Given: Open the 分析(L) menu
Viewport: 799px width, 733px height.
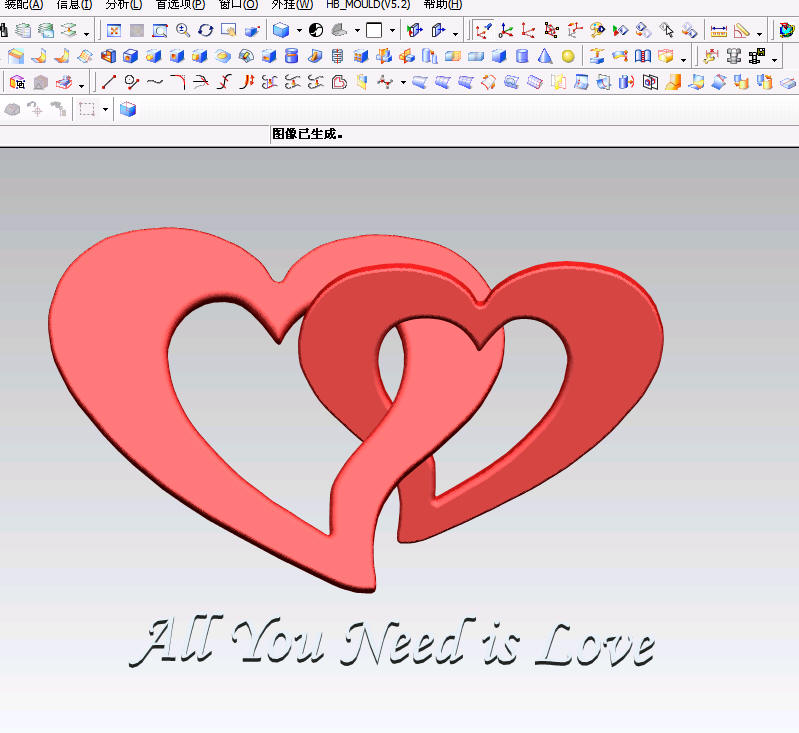Looking at the screenshot, I should (x=124, y=5).
